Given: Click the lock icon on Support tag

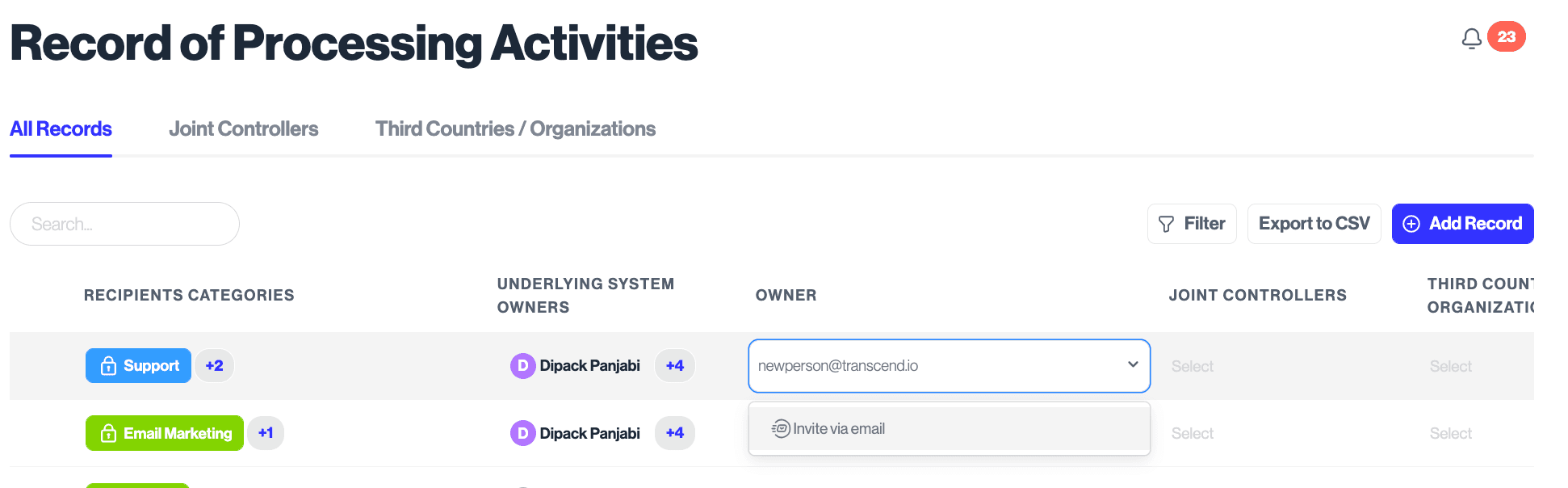Looking at the screenshot, I should click(x=108, y=366).
